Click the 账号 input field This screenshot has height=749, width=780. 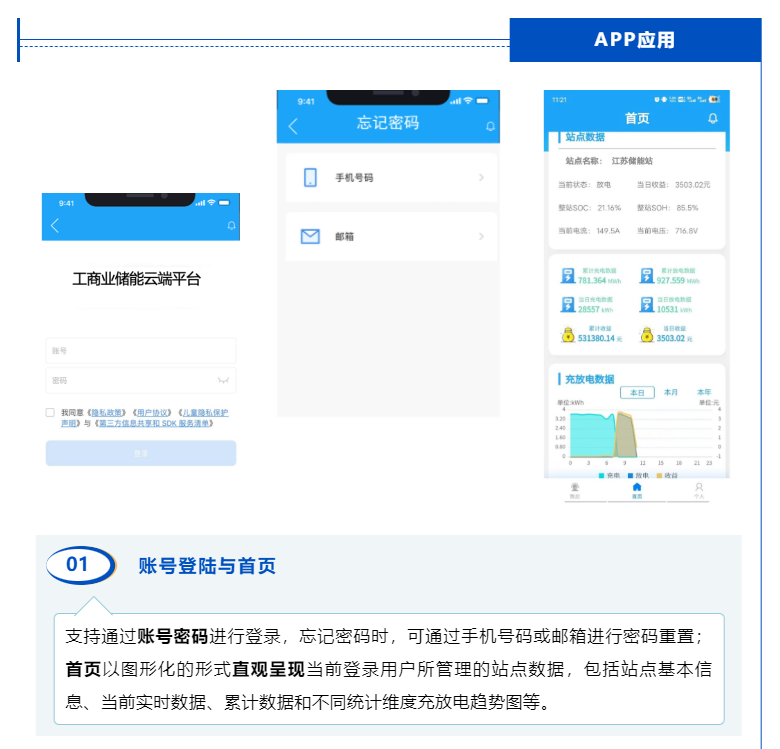point(140,351)
